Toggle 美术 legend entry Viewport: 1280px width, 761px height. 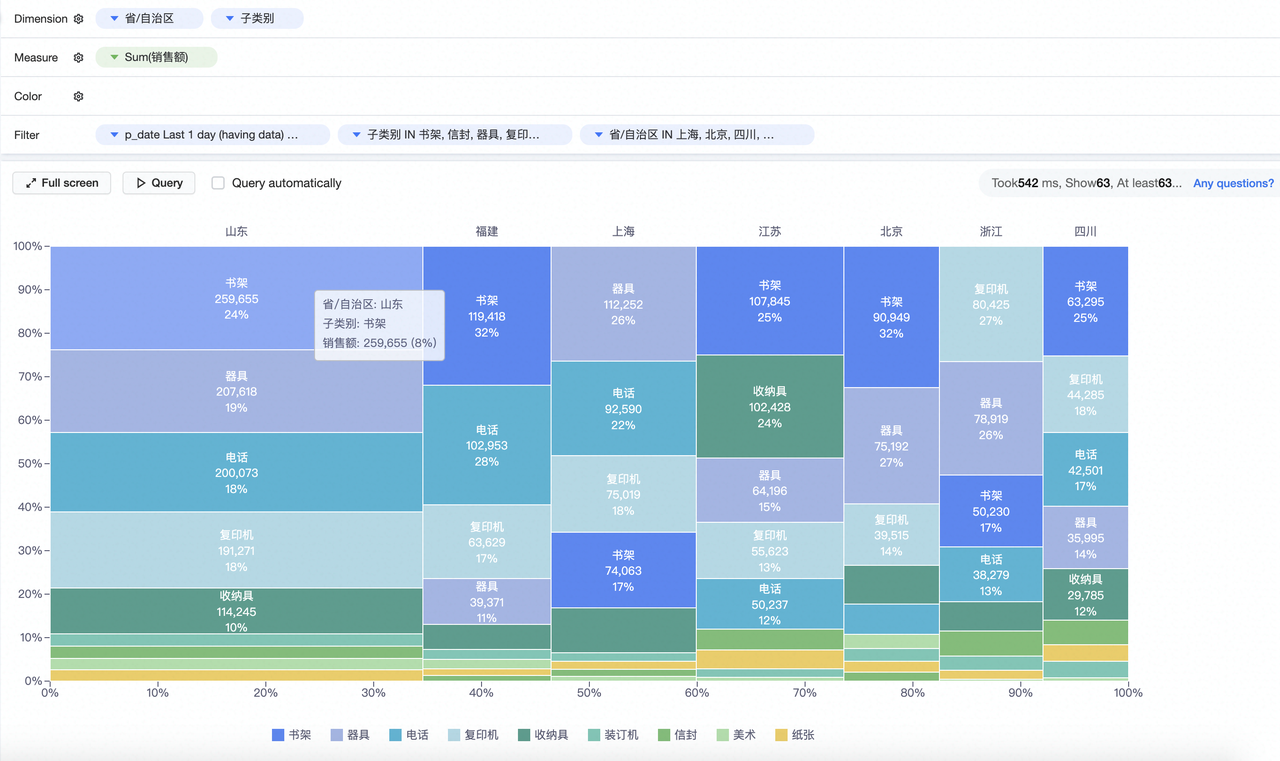(x=734, y=735)
